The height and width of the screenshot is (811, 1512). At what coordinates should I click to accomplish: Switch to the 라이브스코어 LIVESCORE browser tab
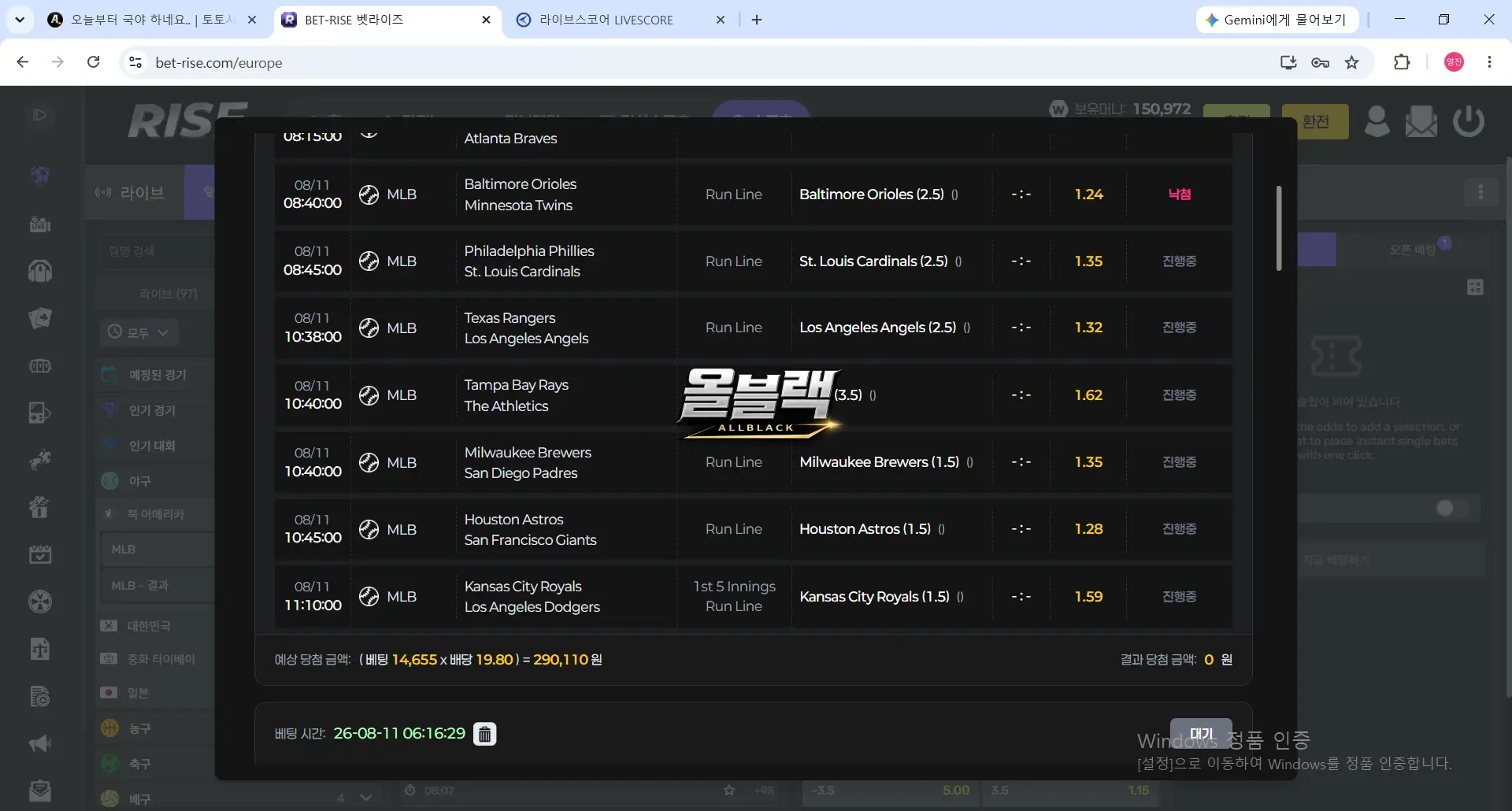coord(606,20)
